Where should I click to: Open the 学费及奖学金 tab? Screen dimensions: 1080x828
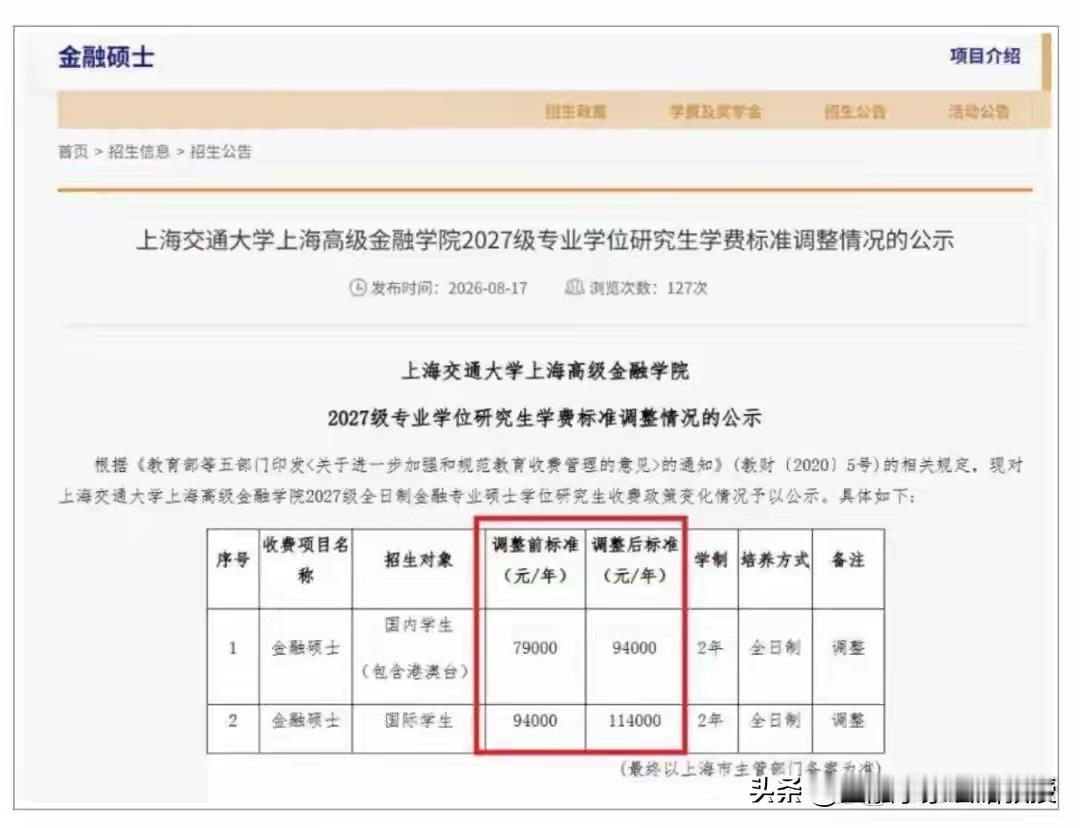tap(715, 112)
